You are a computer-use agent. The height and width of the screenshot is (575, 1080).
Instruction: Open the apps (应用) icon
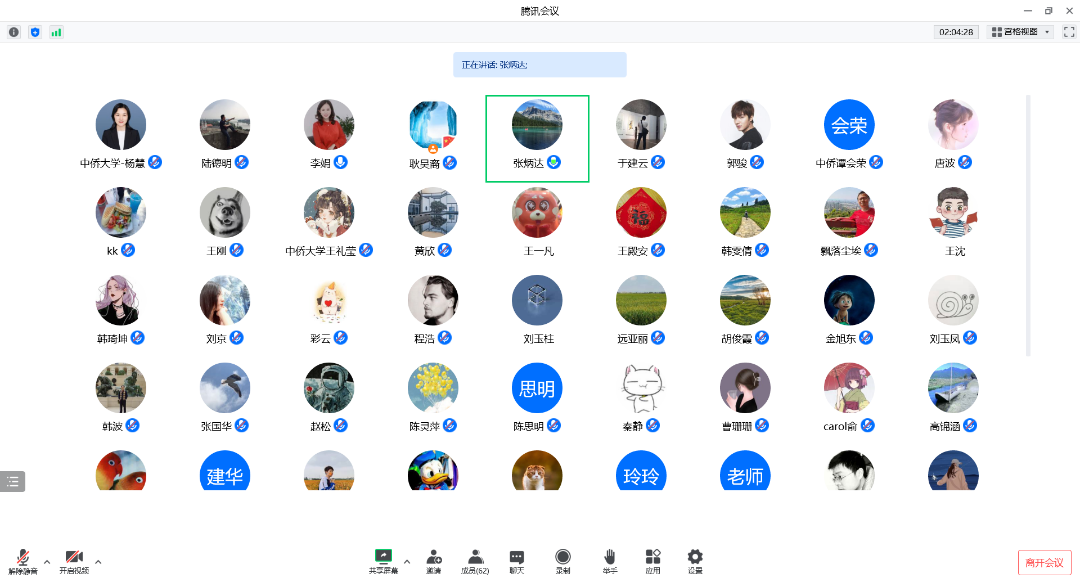pos(652,559)
